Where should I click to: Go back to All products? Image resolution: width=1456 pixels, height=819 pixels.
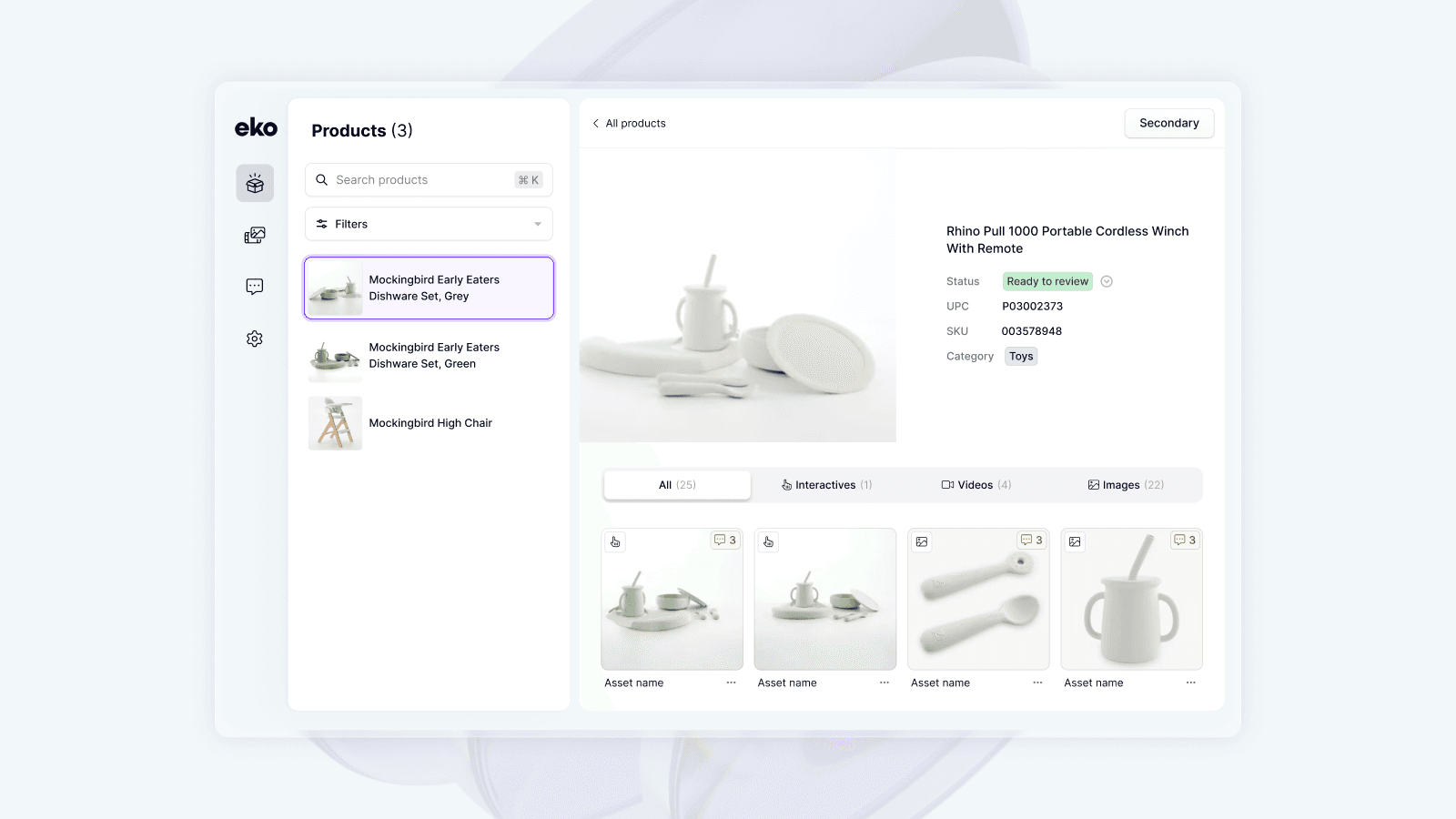pos(629,124)
